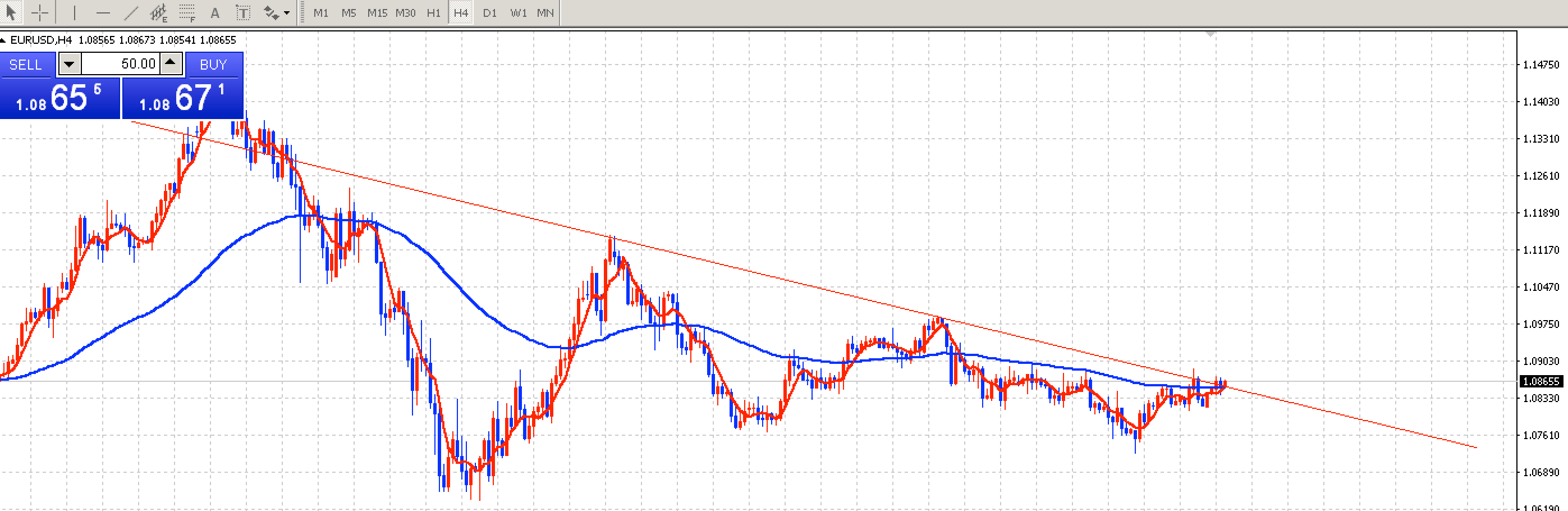This screenshot has width=1568, height=511.
Task: Switch to M1 timeframe
Action: [x=321, y=13]
